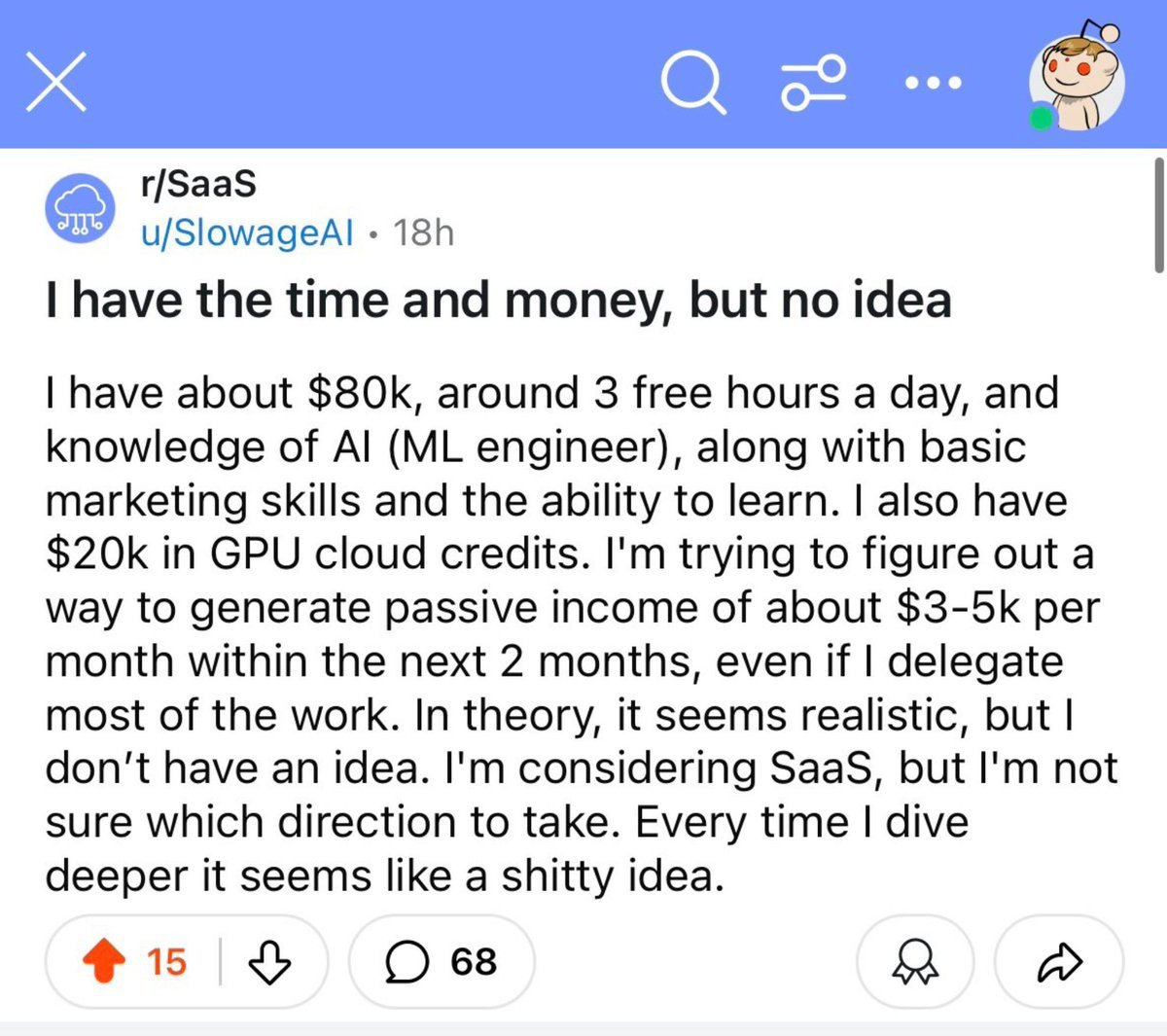Open search with the magnifier icon
Image resolution: width=1167 pixels, height=1036 pixels.
click(x=693, y=82)
